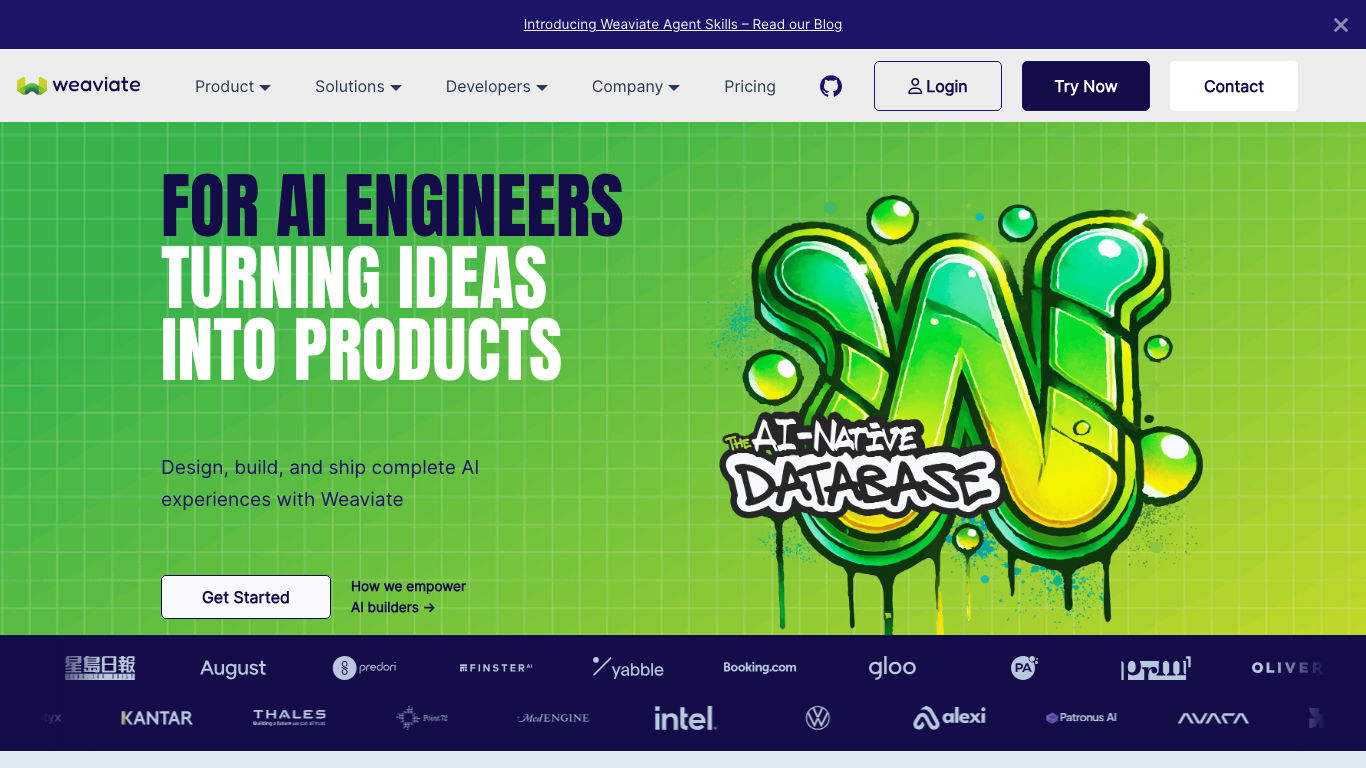Click the Get Started button
Screen dimensions: 1366x768
[x=246, y=597]
